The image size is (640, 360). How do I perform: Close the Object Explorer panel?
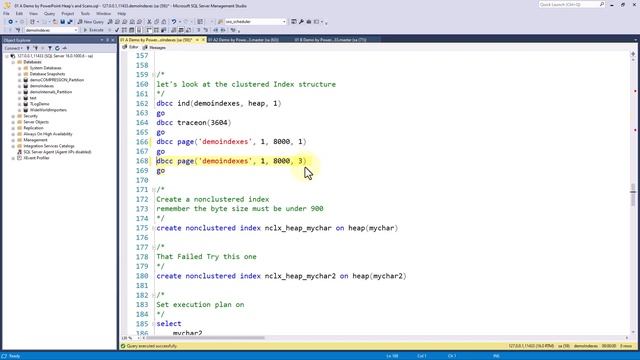point(113,40)
